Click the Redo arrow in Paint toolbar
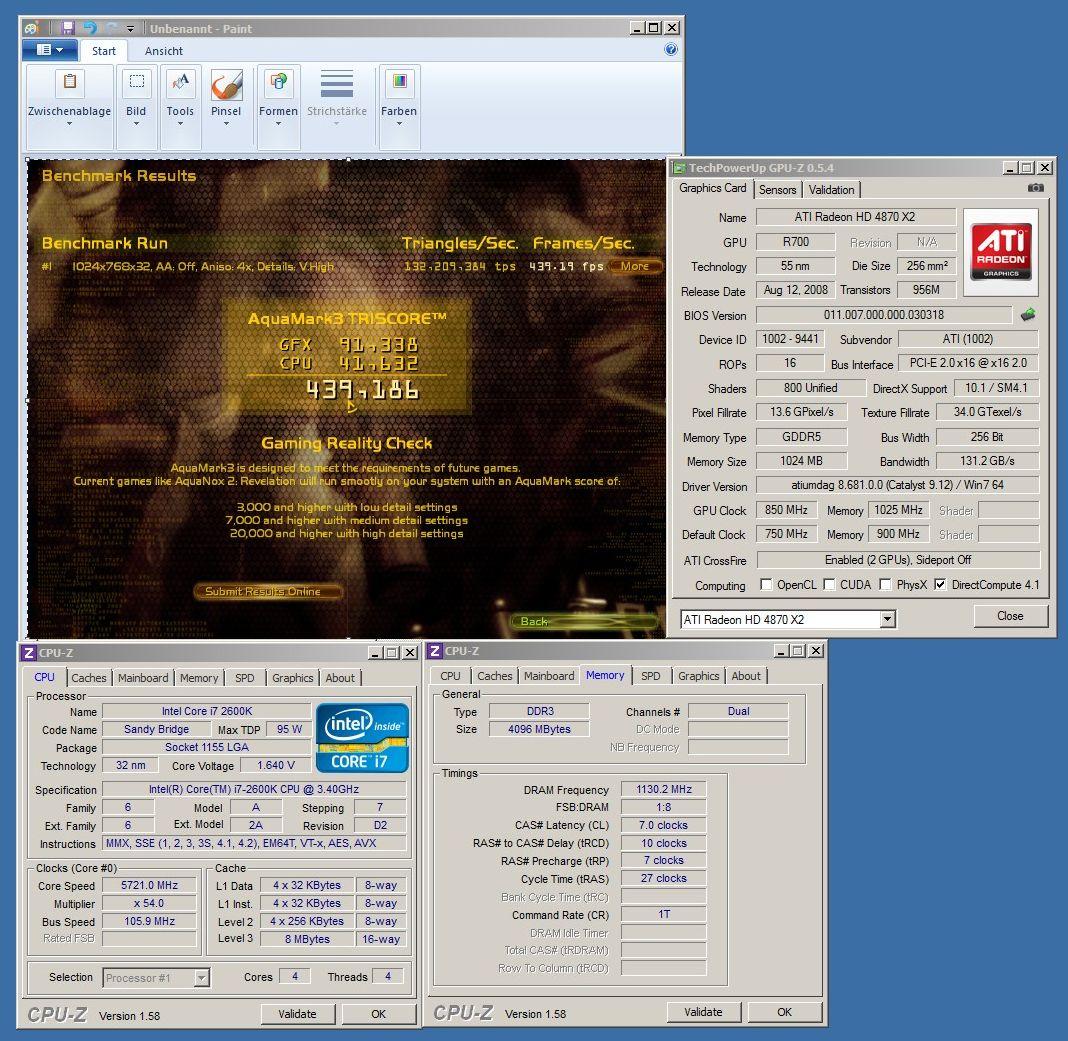This screenshot has height=1041, width=1068. [112, 28]
